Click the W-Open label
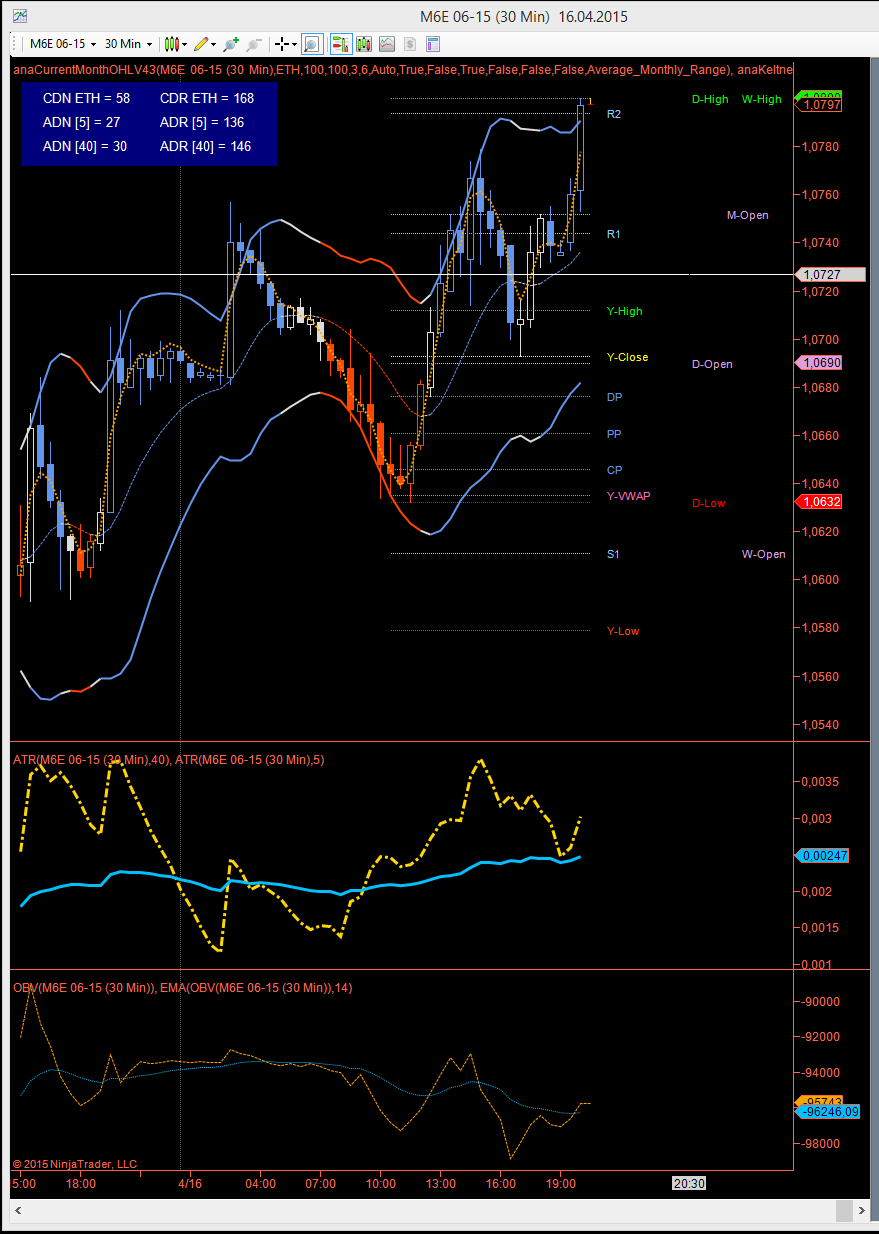879x1234 pixels. [764, 554]
